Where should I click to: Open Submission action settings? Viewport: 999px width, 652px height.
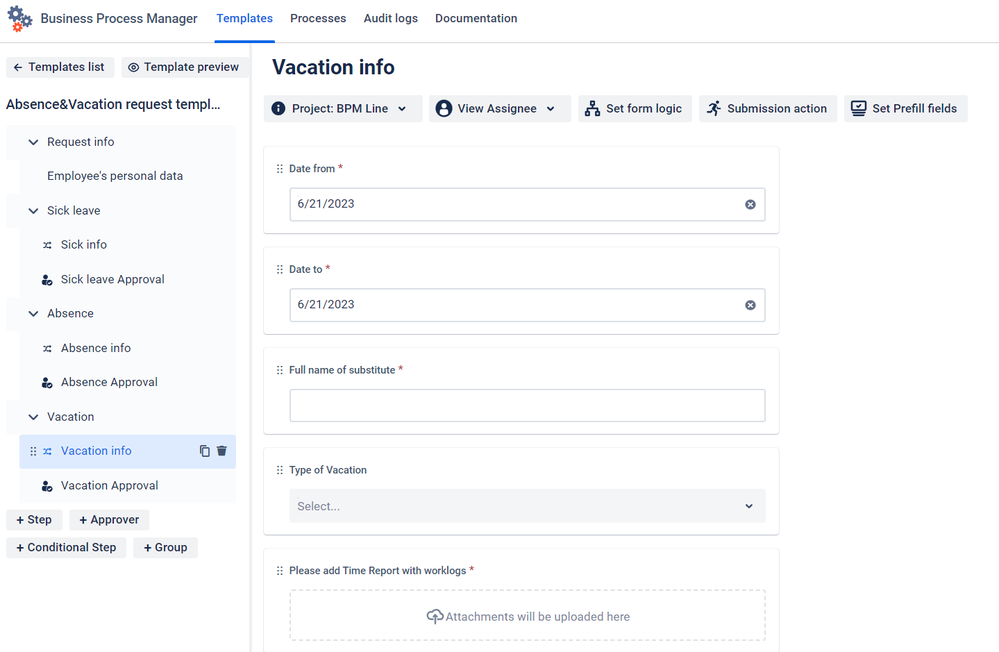[768, 108]
